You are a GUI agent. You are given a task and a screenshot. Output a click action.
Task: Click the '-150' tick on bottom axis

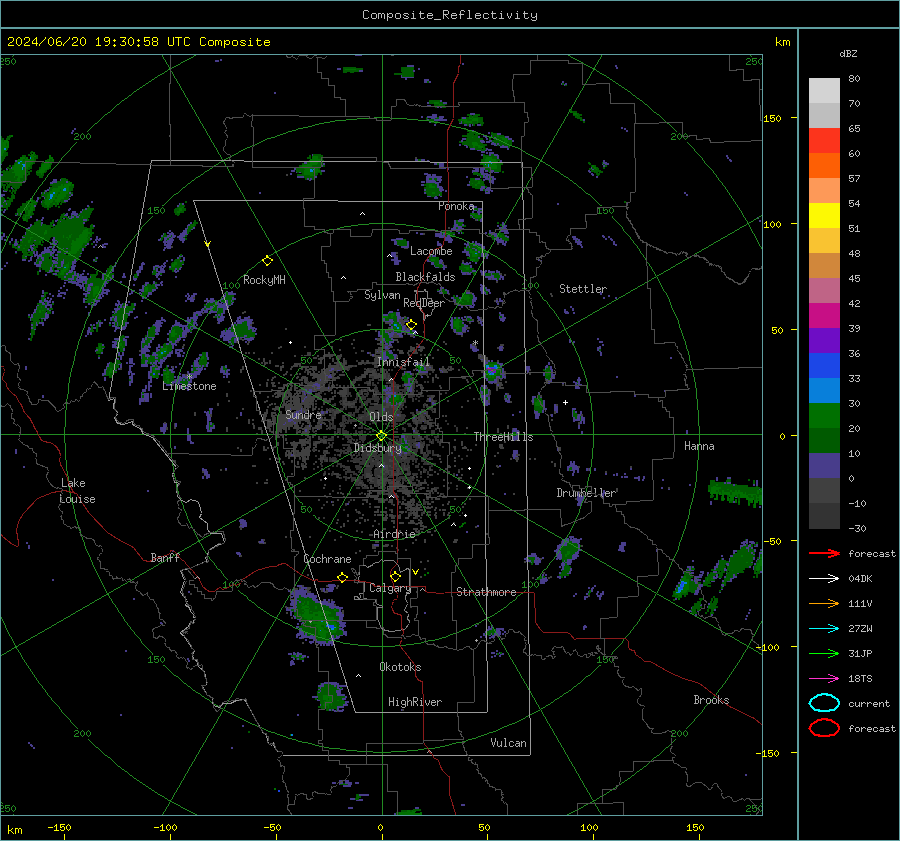click(59, 827)
